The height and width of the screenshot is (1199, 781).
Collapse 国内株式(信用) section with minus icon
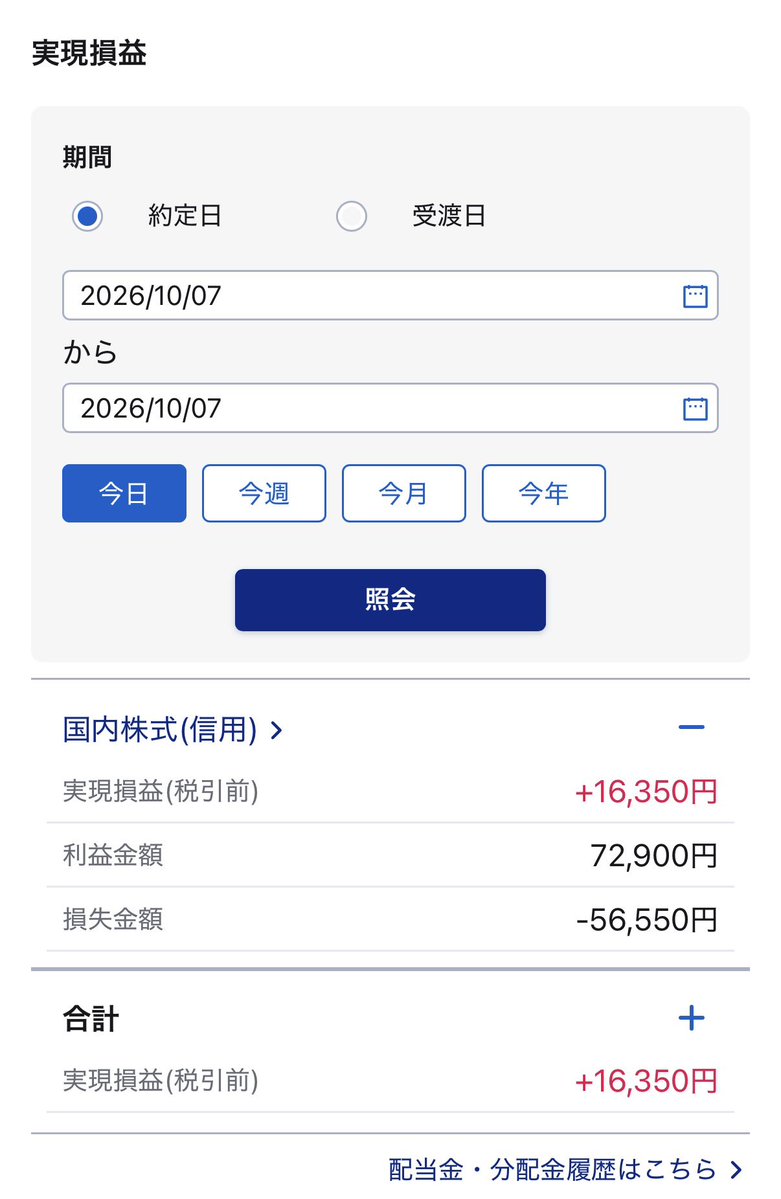pyautogui.click(x=692, y=727)
